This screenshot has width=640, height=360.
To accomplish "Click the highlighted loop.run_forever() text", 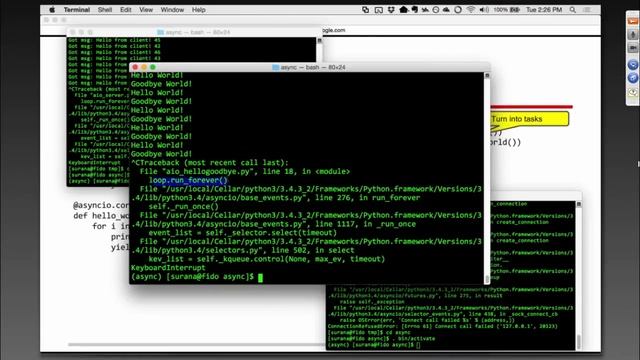I will (188, 180).
